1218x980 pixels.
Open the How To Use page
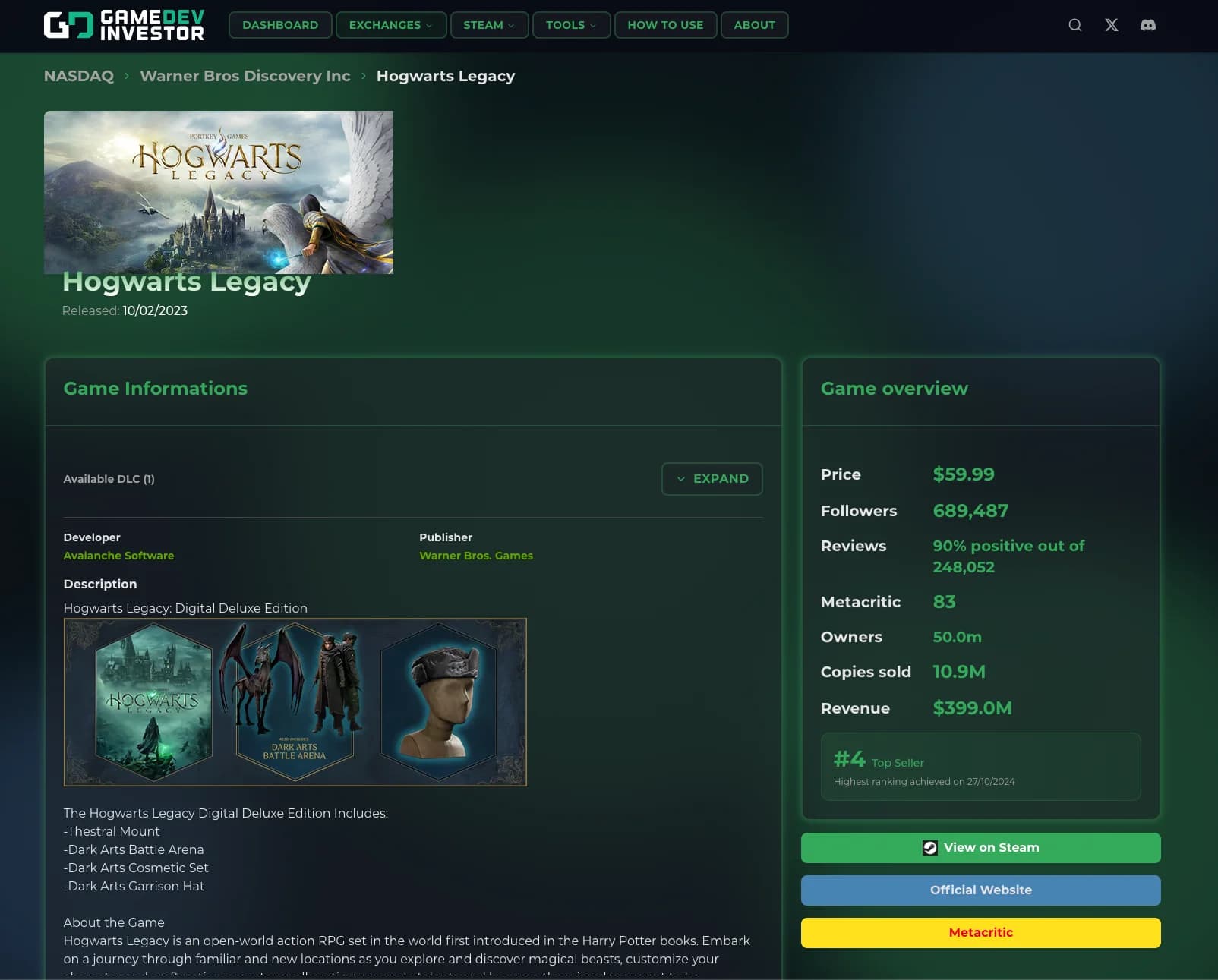tap(664, 24)
